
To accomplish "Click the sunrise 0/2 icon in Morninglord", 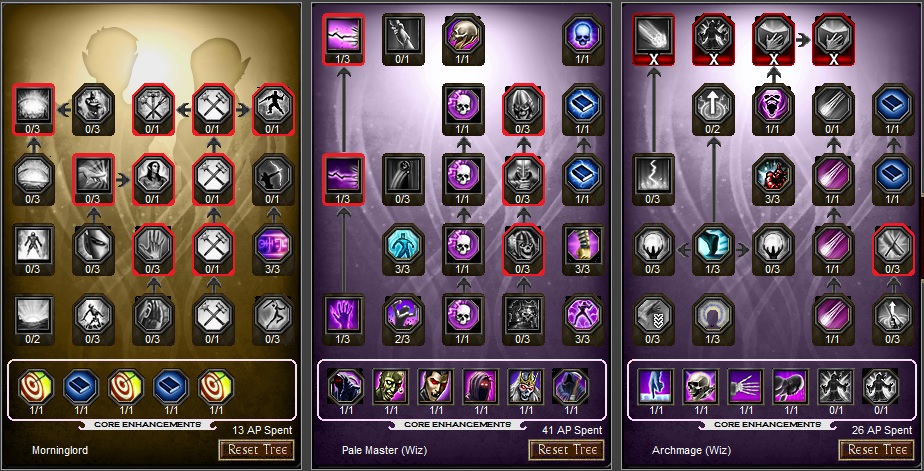I will pos(33,315).
